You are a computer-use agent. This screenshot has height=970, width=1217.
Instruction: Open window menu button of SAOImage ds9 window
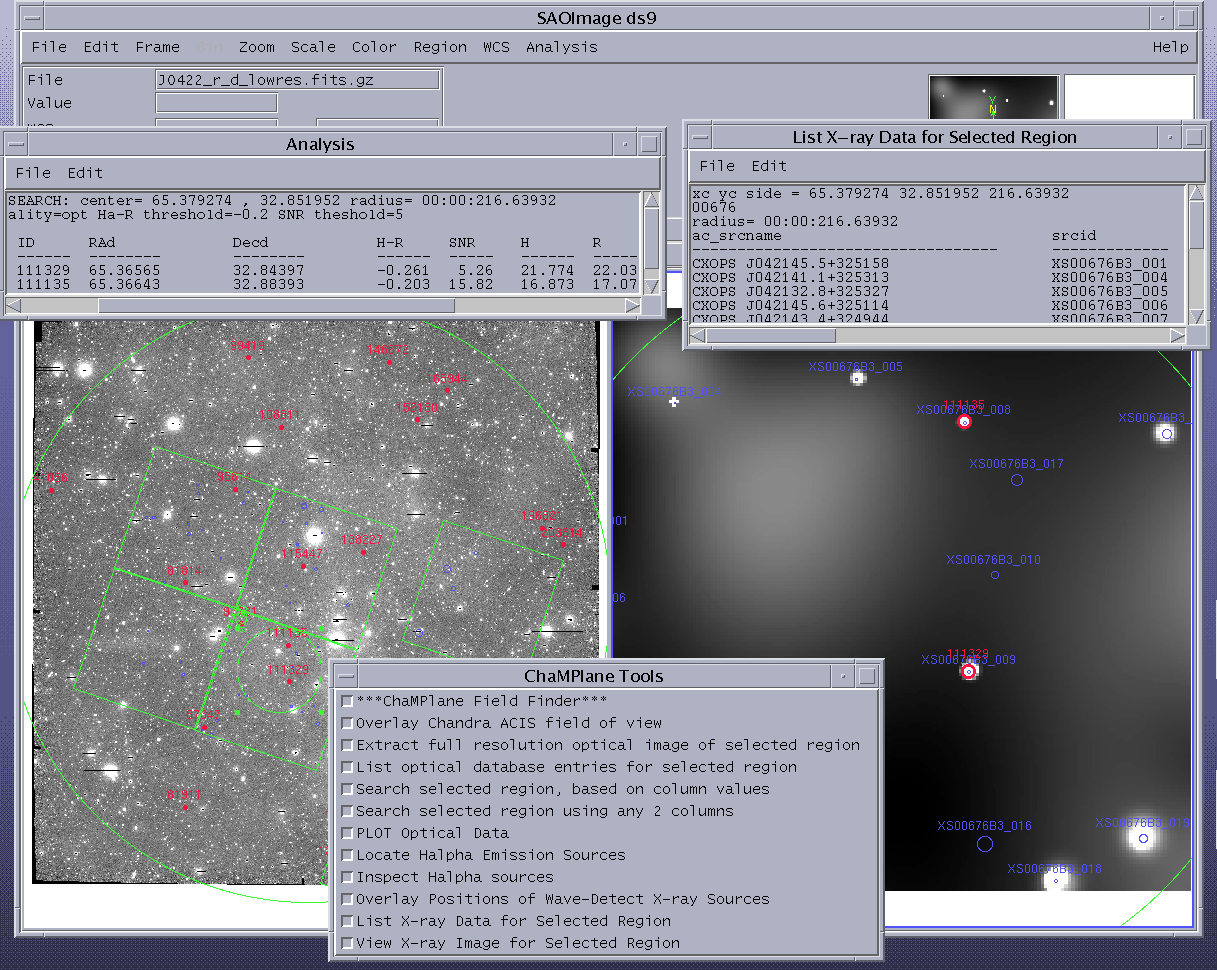[31, 18]
